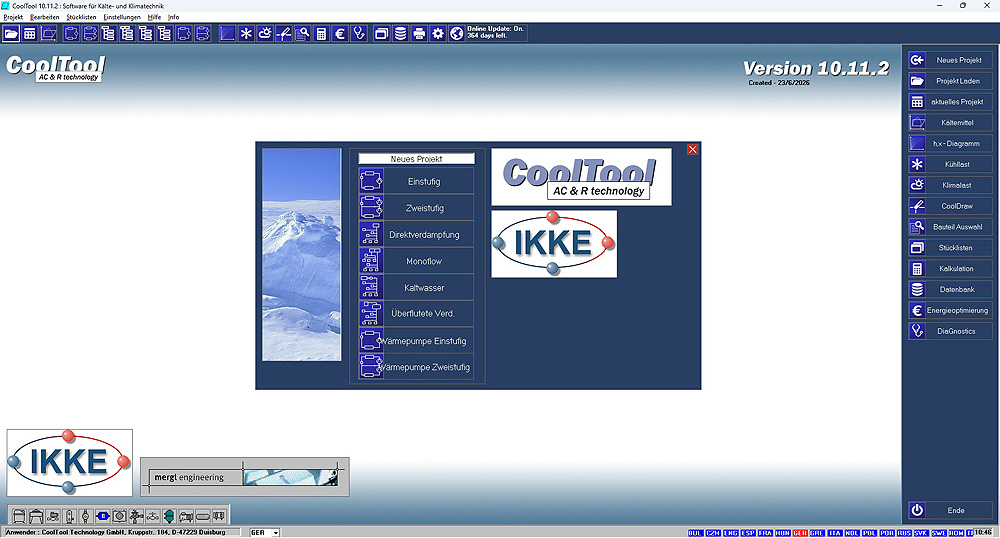
Task: Click the Monoflow diagram icon in dialog
Action: point(371,261)
